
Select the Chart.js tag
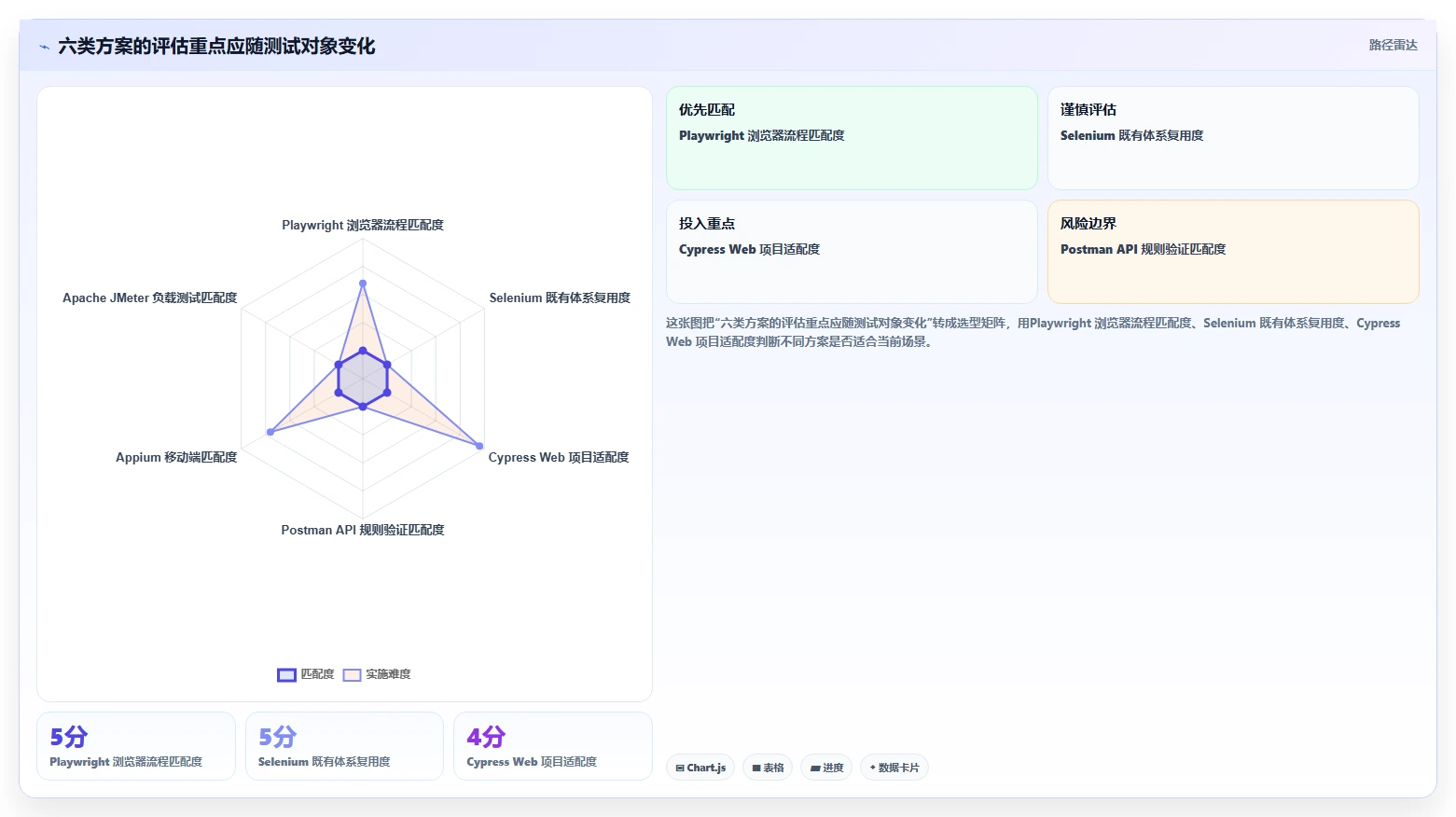pos(700,768)
